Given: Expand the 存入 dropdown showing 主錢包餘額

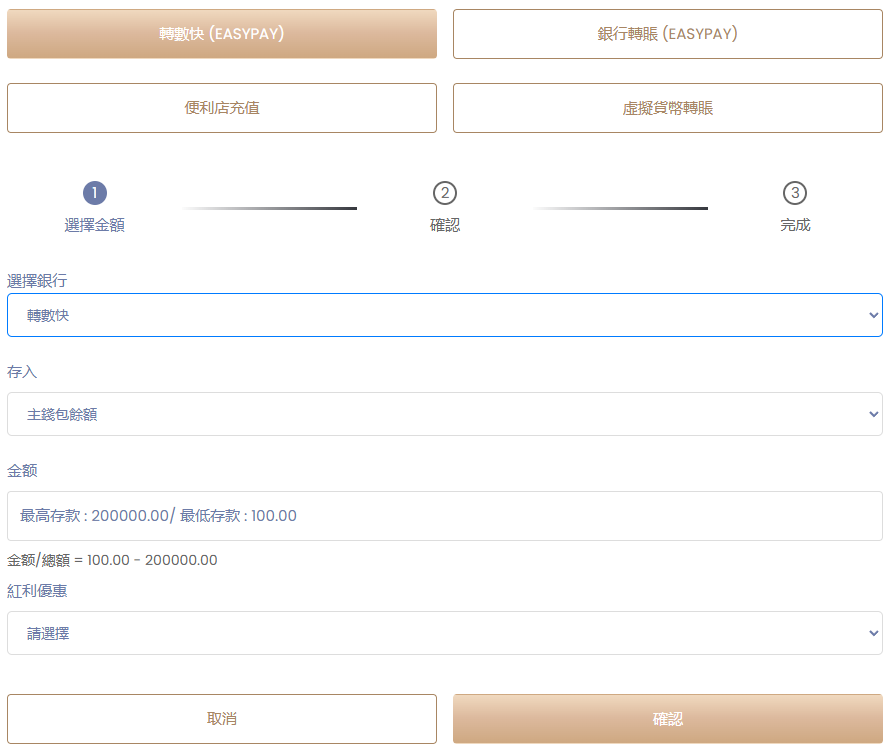Looking at the screenshot, I should 444,414.
